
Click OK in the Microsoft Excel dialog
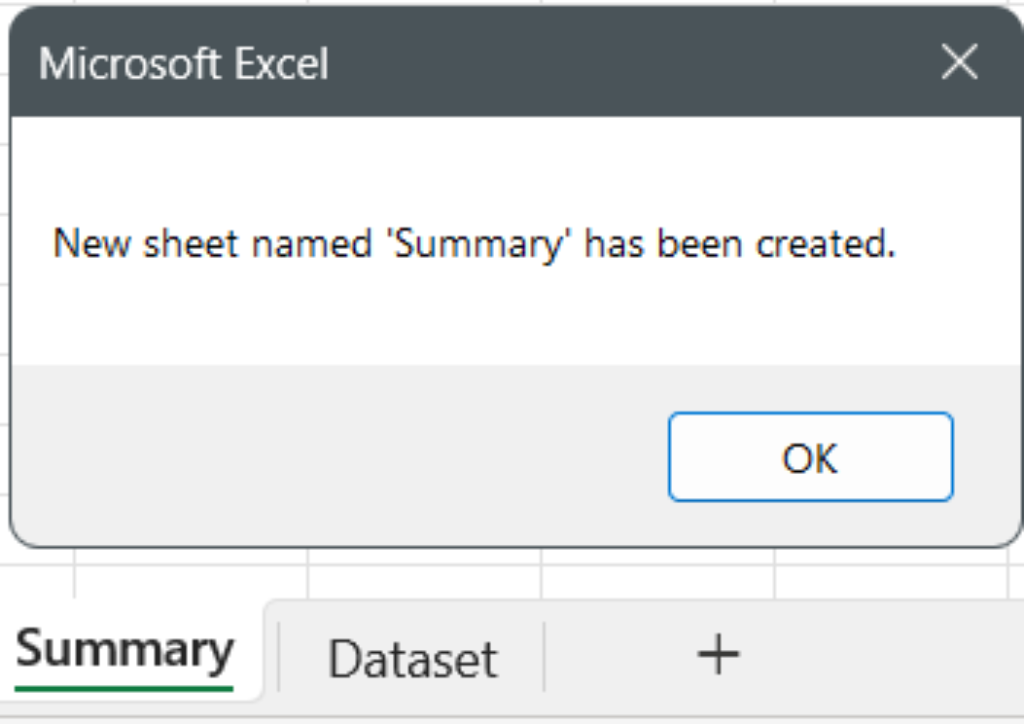[x=810, y=457]
